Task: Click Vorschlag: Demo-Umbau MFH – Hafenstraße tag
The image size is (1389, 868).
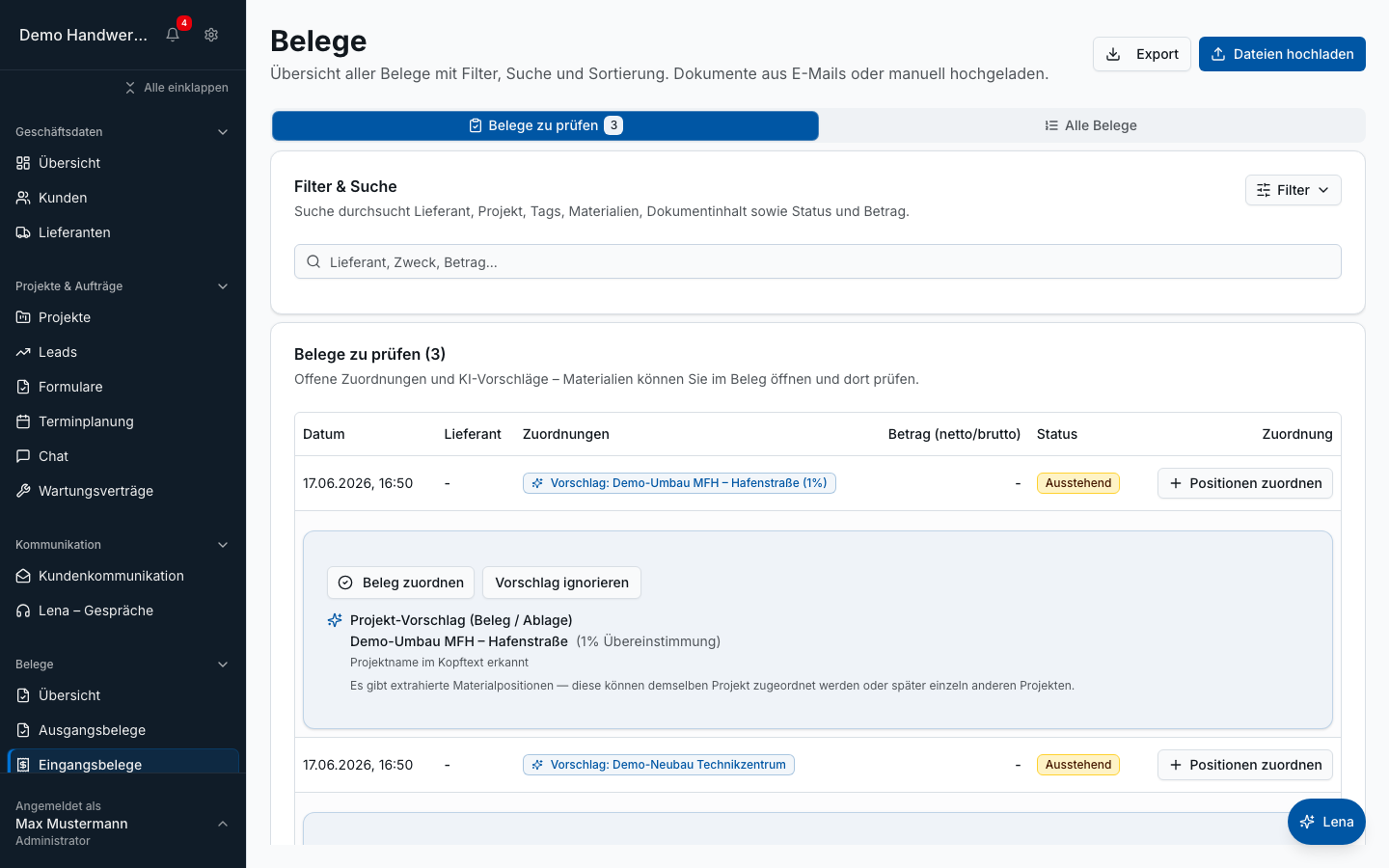Action: click(x=679, y=483)
